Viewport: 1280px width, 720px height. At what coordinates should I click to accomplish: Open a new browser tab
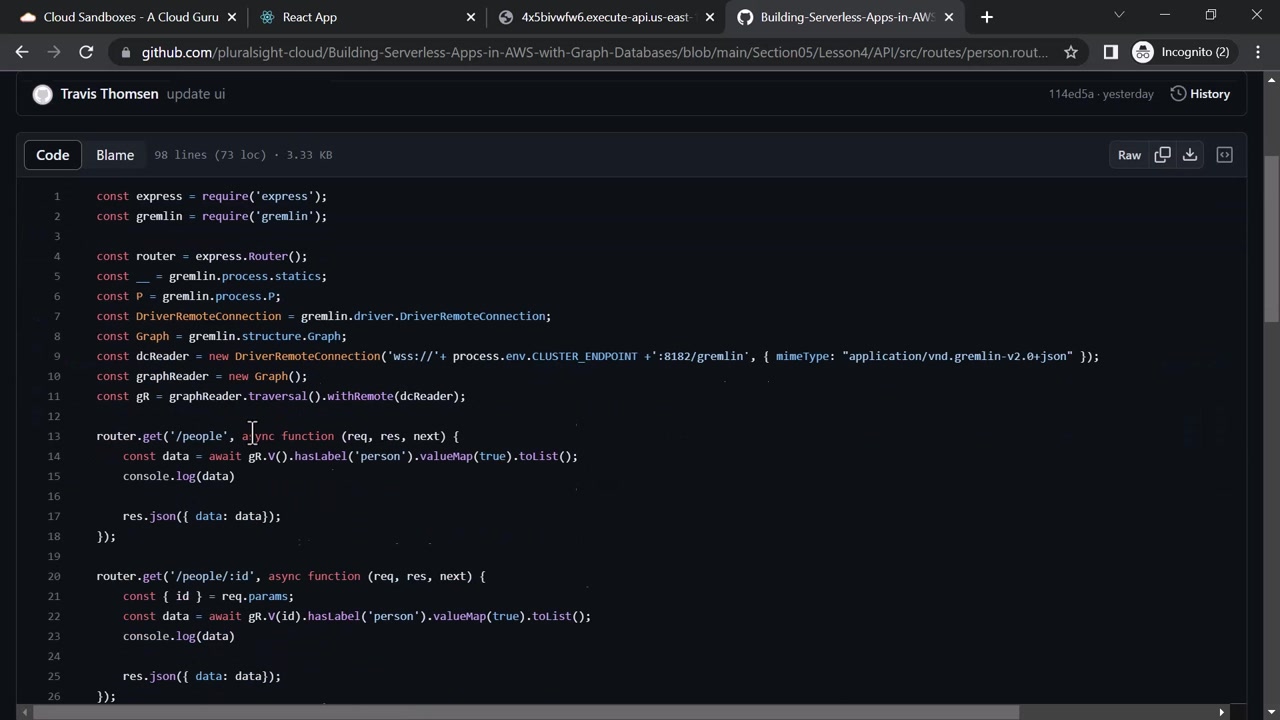coord(987,17)
